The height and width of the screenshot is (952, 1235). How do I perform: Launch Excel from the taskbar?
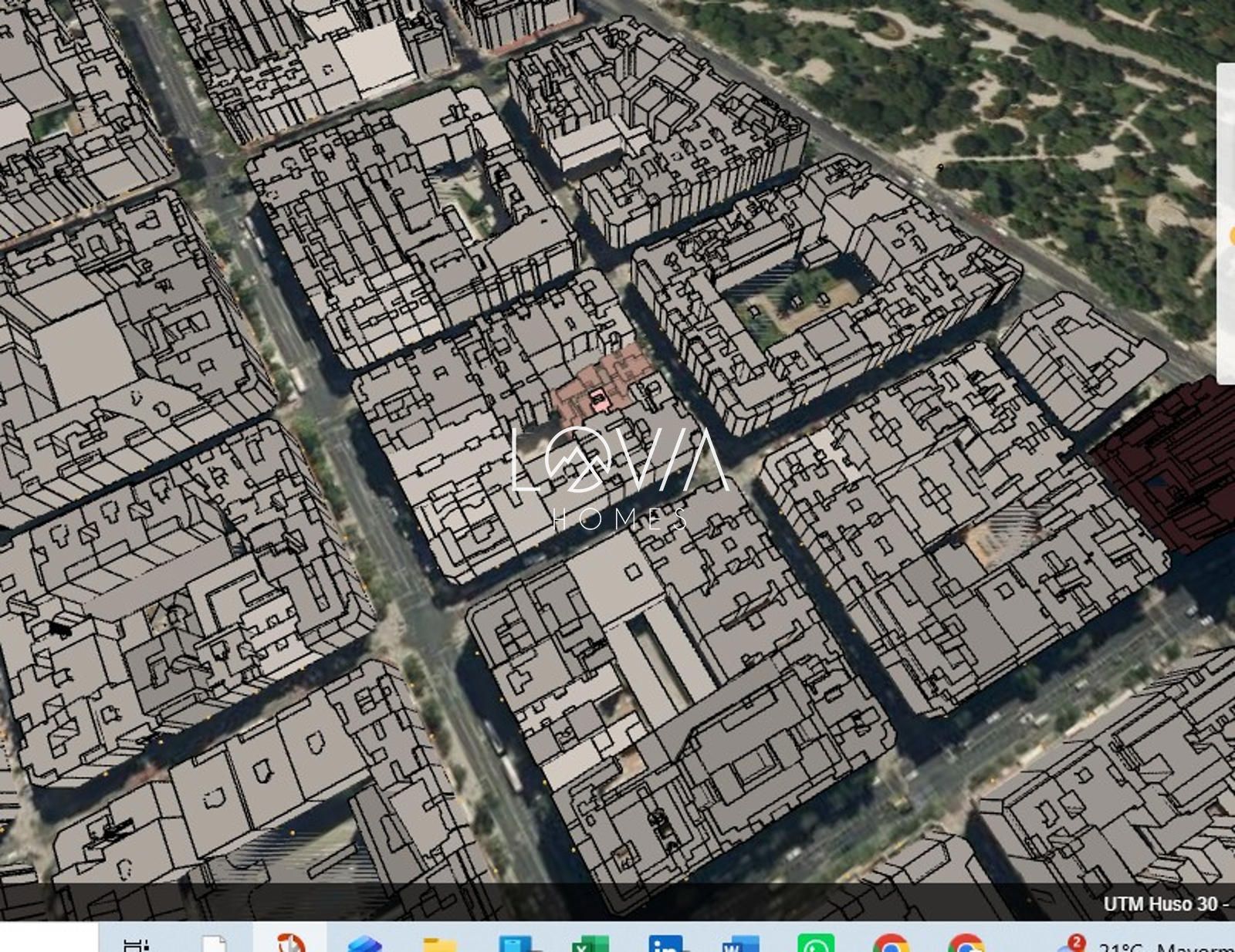(x=590, y=944)
